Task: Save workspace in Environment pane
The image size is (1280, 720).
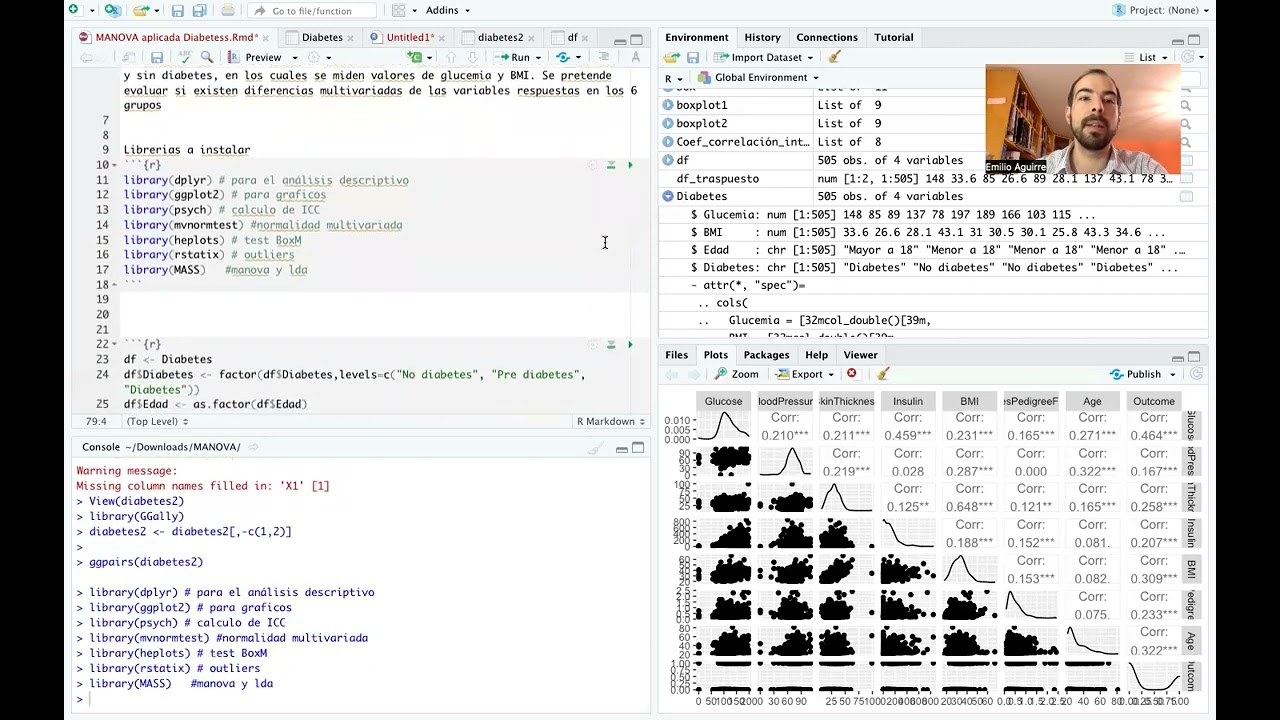Action: point(692,57)
